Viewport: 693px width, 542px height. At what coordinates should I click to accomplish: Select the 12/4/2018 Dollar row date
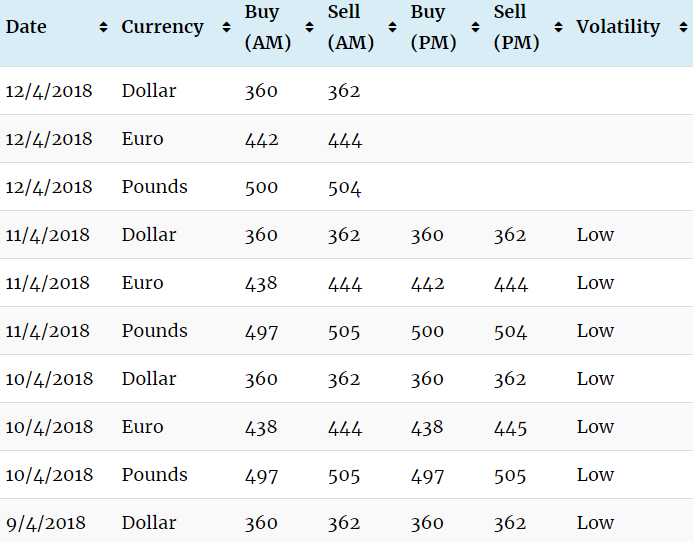pyautogui.click(x=48, y=91)
